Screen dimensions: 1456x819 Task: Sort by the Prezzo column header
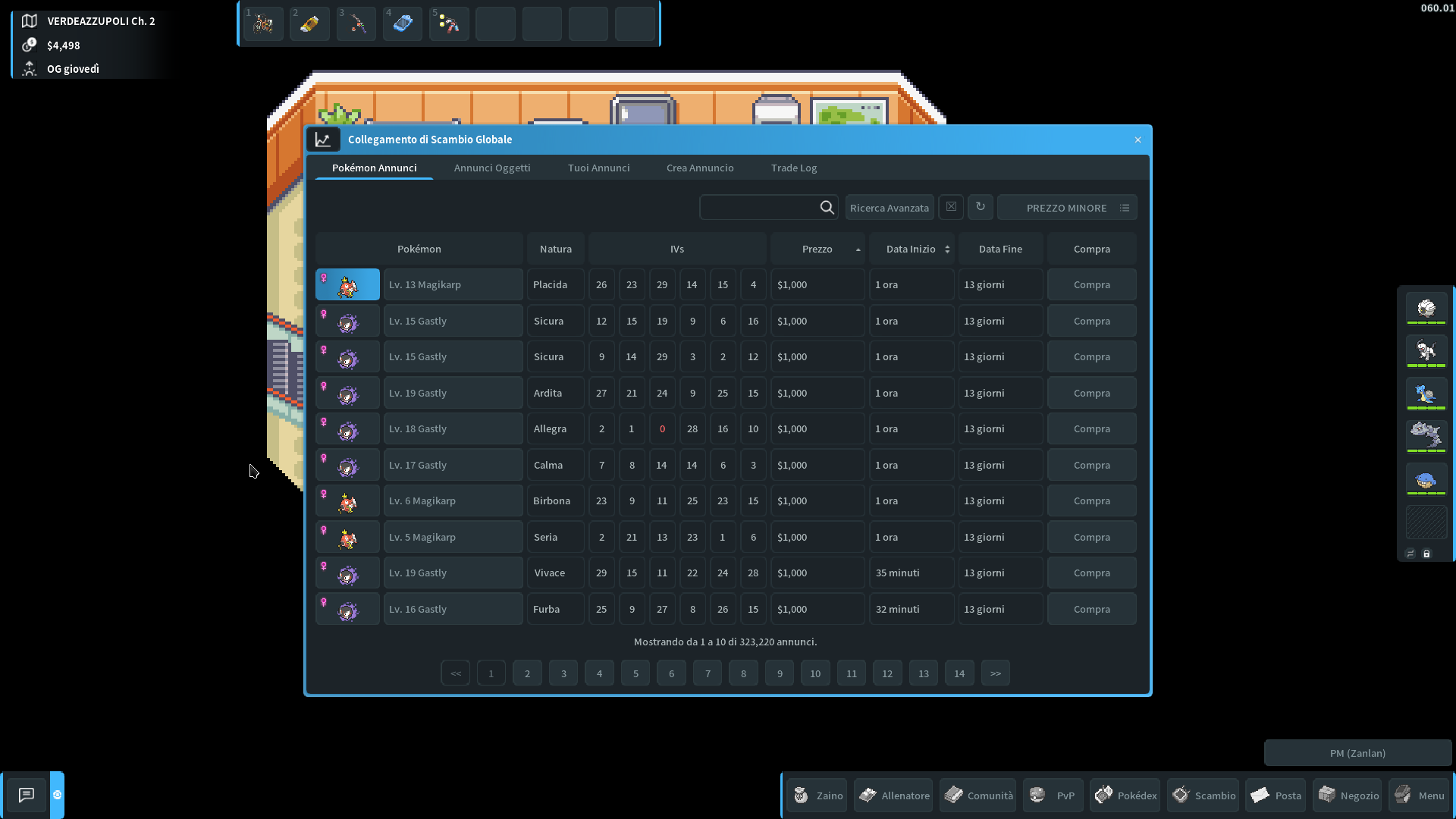pos(817,249)
